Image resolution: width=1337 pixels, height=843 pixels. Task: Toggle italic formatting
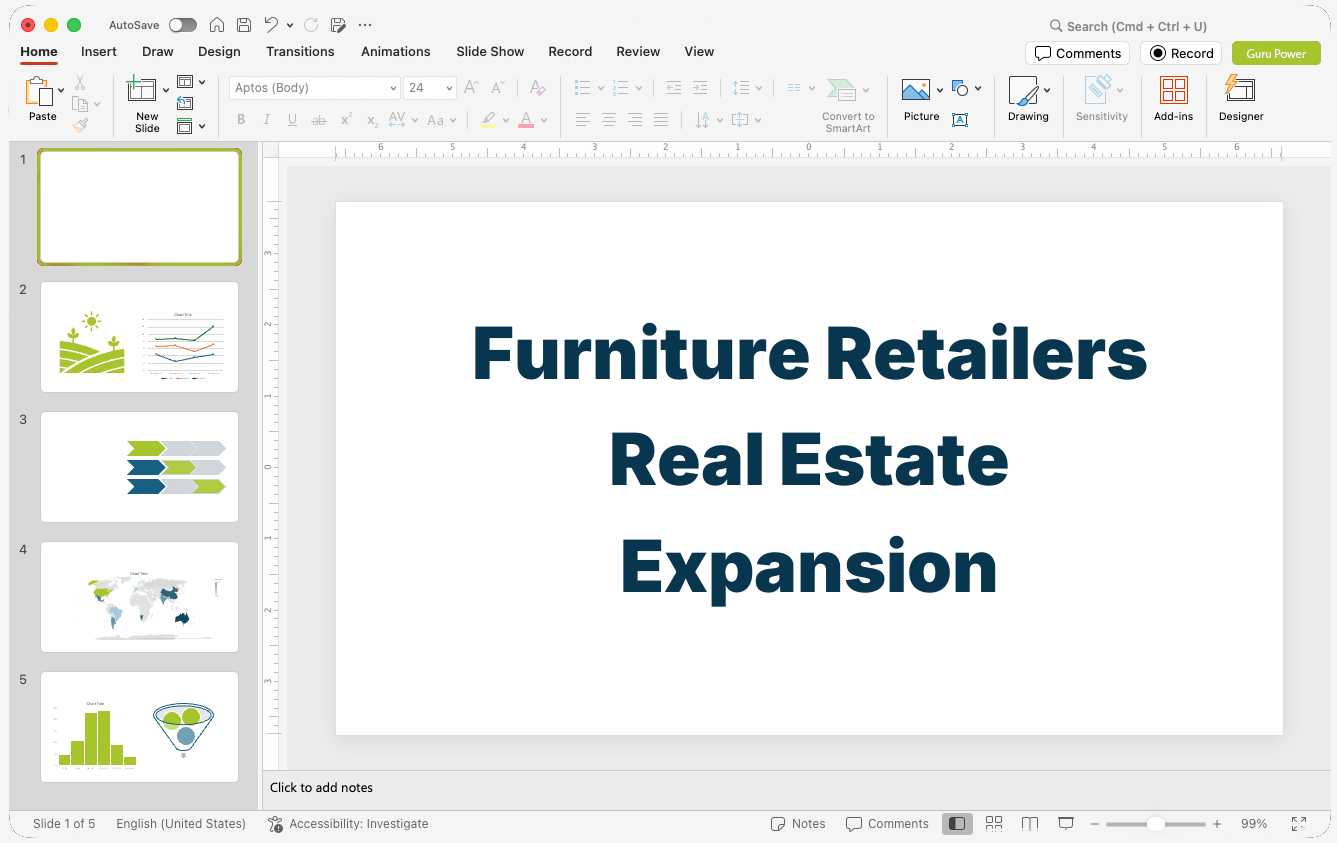pyautogui.click(x=266, y=120)
